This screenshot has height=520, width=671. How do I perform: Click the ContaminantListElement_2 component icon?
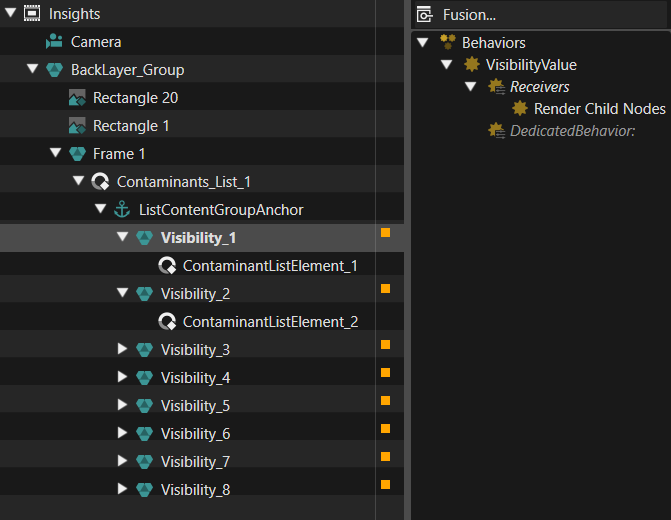pos(167,321)
